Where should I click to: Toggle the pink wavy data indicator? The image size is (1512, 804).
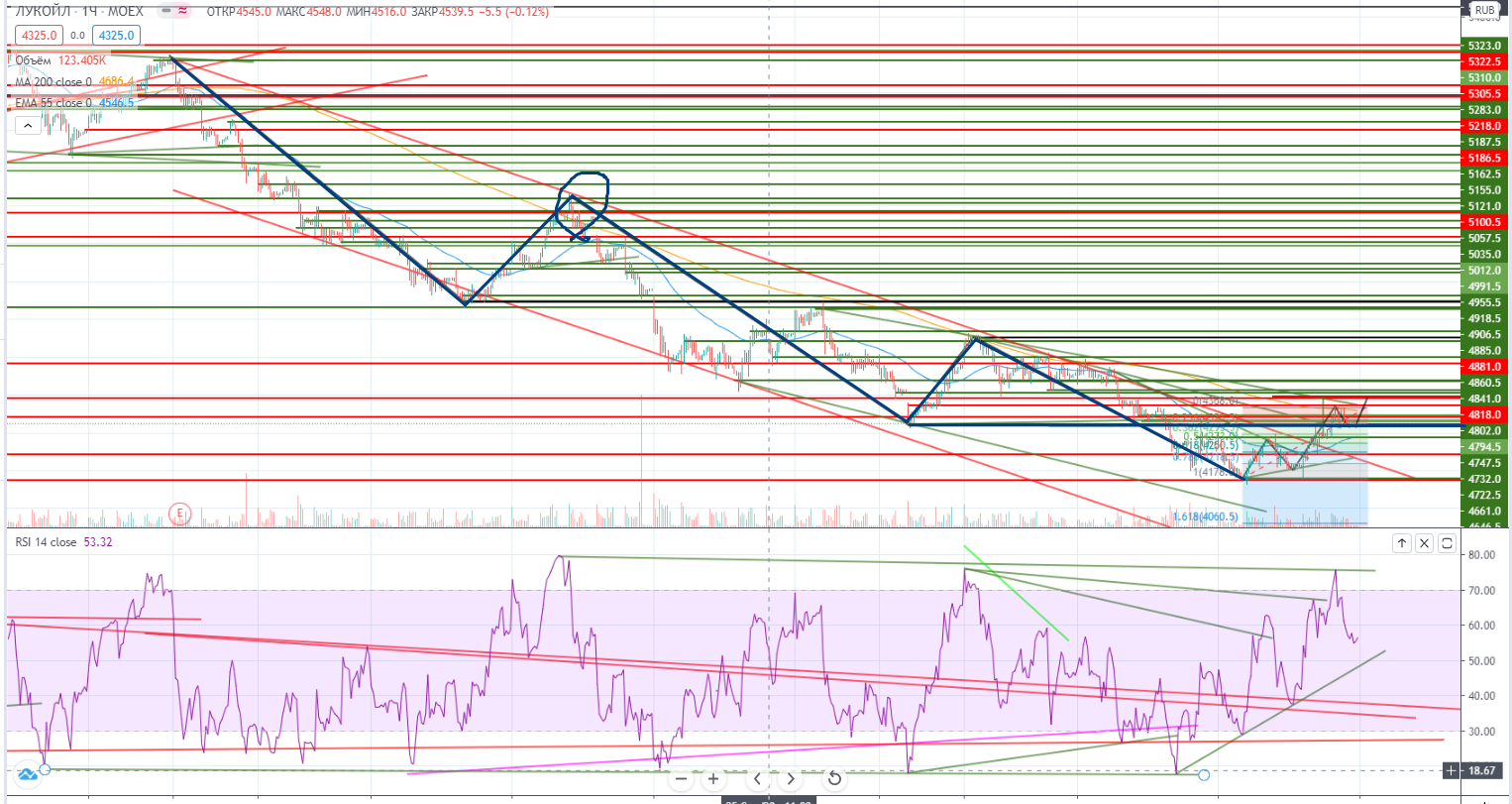pyautogui.click(x=182, y=11)
